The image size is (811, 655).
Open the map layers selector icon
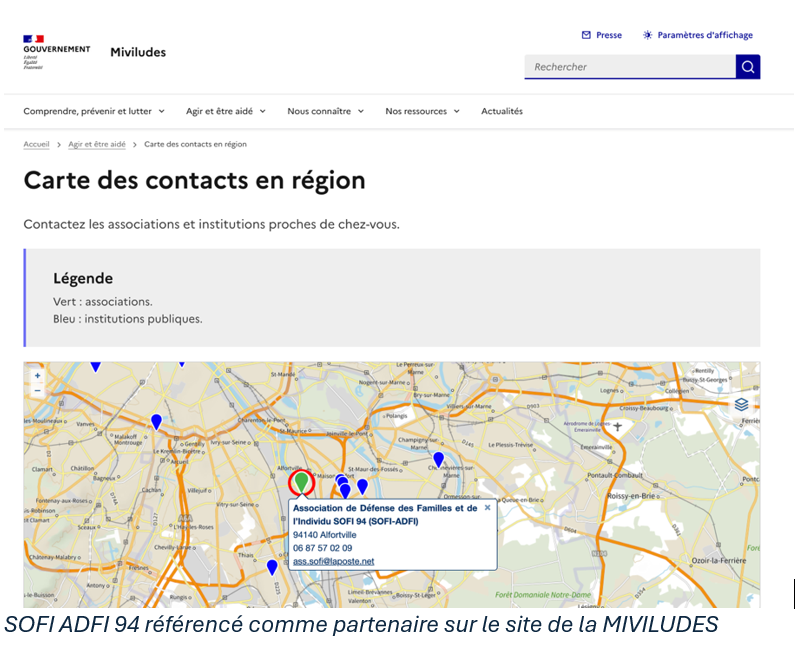click(740, 405)
